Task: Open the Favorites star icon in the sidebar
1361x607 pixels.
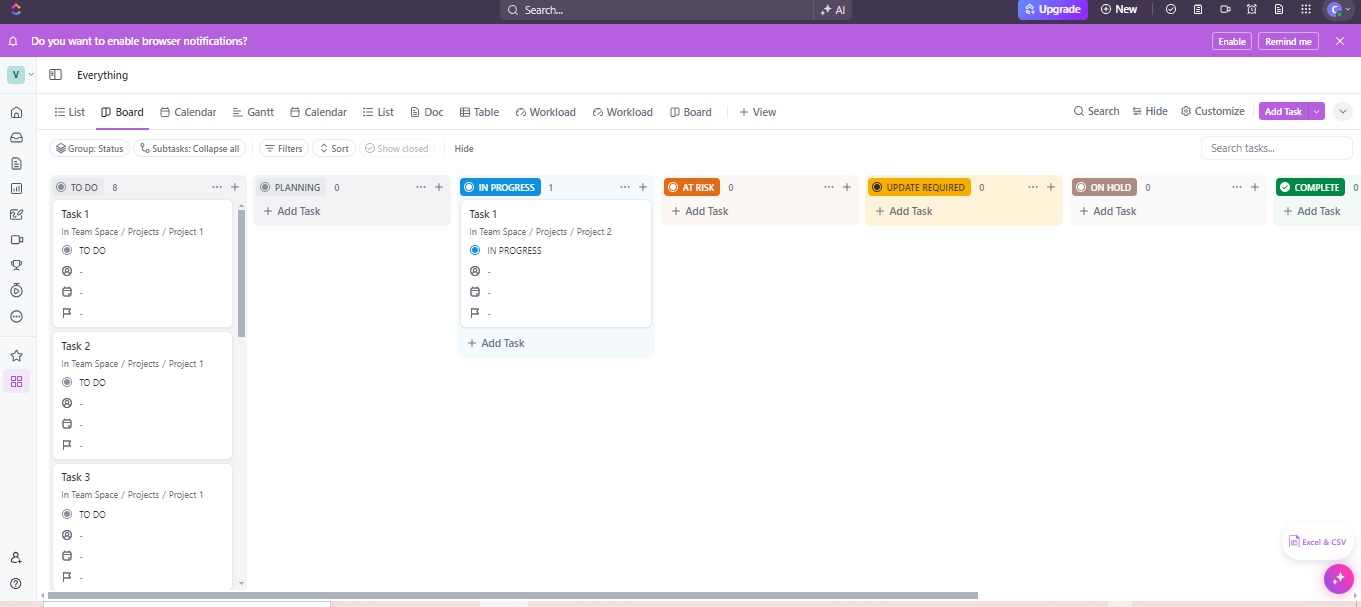Action: pyautogui.click(x=16, y=355)
